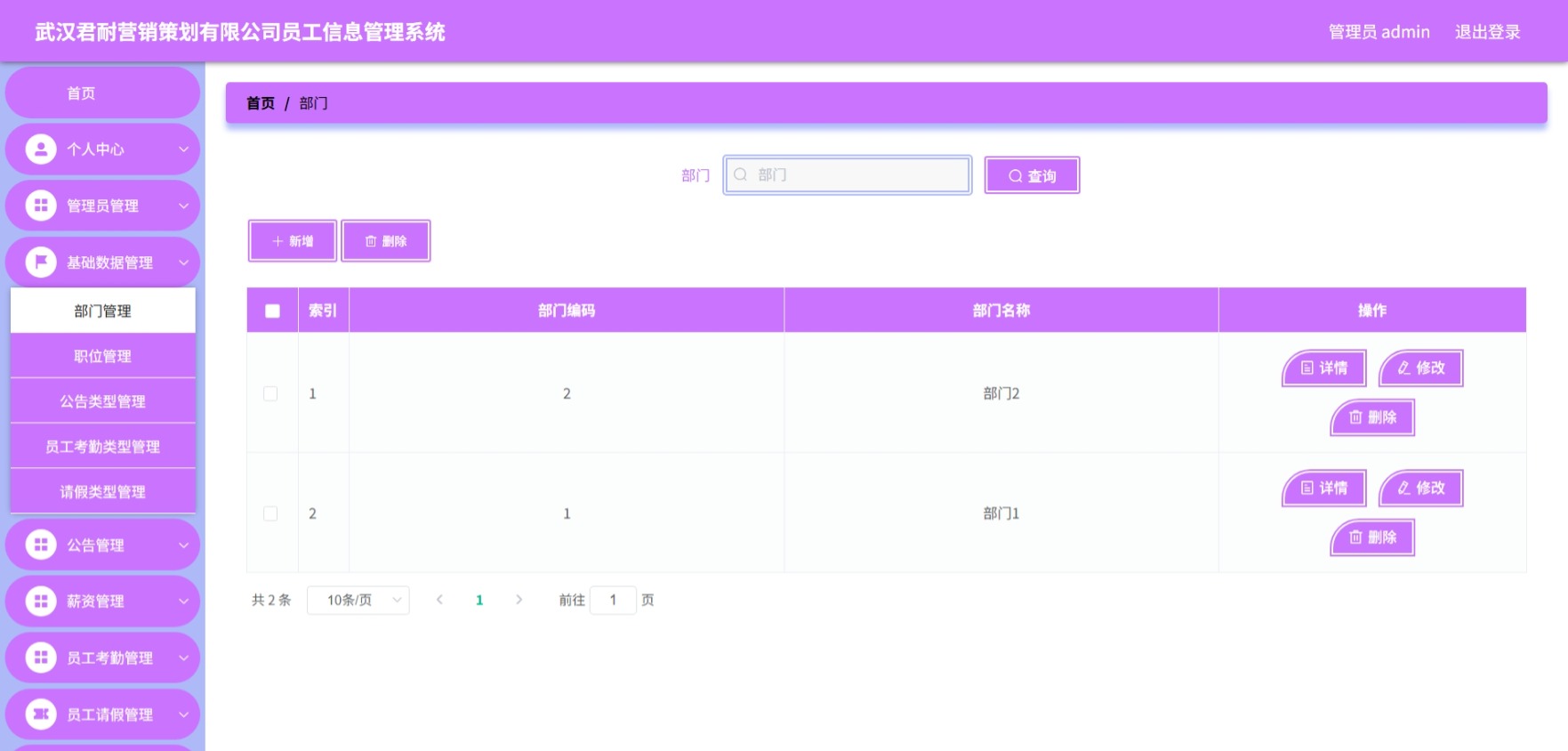Expand the 个人中心 menu chevron
The width and height of the screenshot is (1568, 751).
pyautogui.click(x=183, y=149)
